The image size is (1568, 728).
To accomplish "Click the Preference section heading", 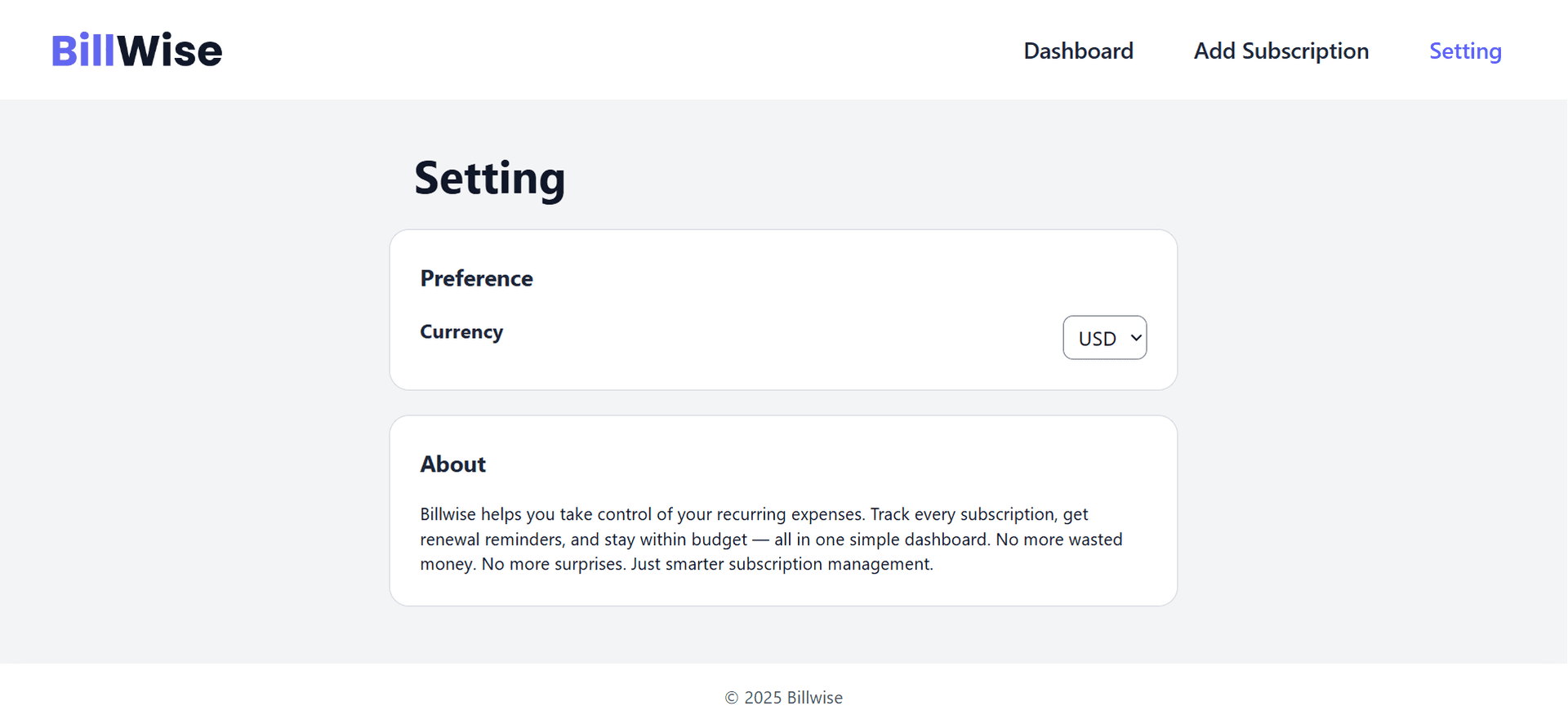I will [x=476, y=278].
